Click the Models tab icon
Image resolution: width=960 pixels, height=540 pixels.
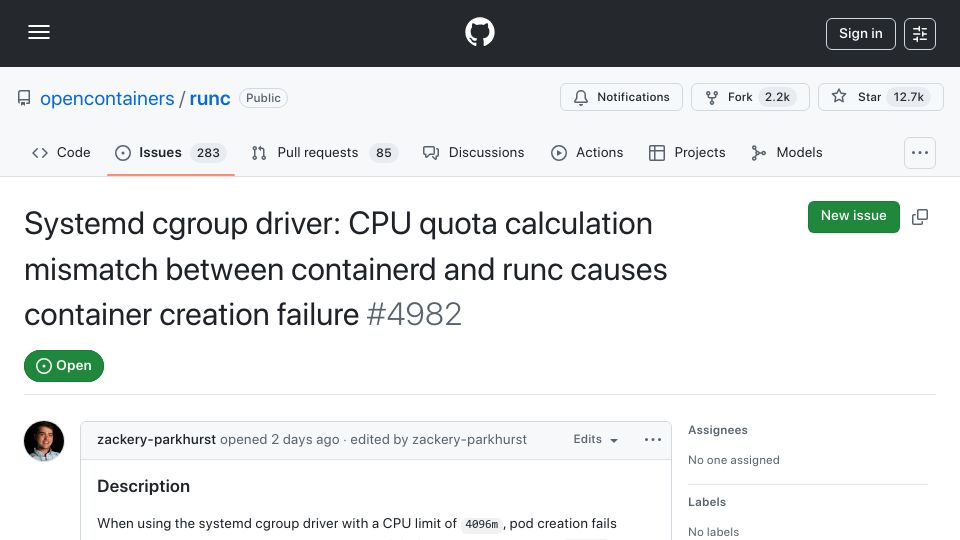coord(759,153)
